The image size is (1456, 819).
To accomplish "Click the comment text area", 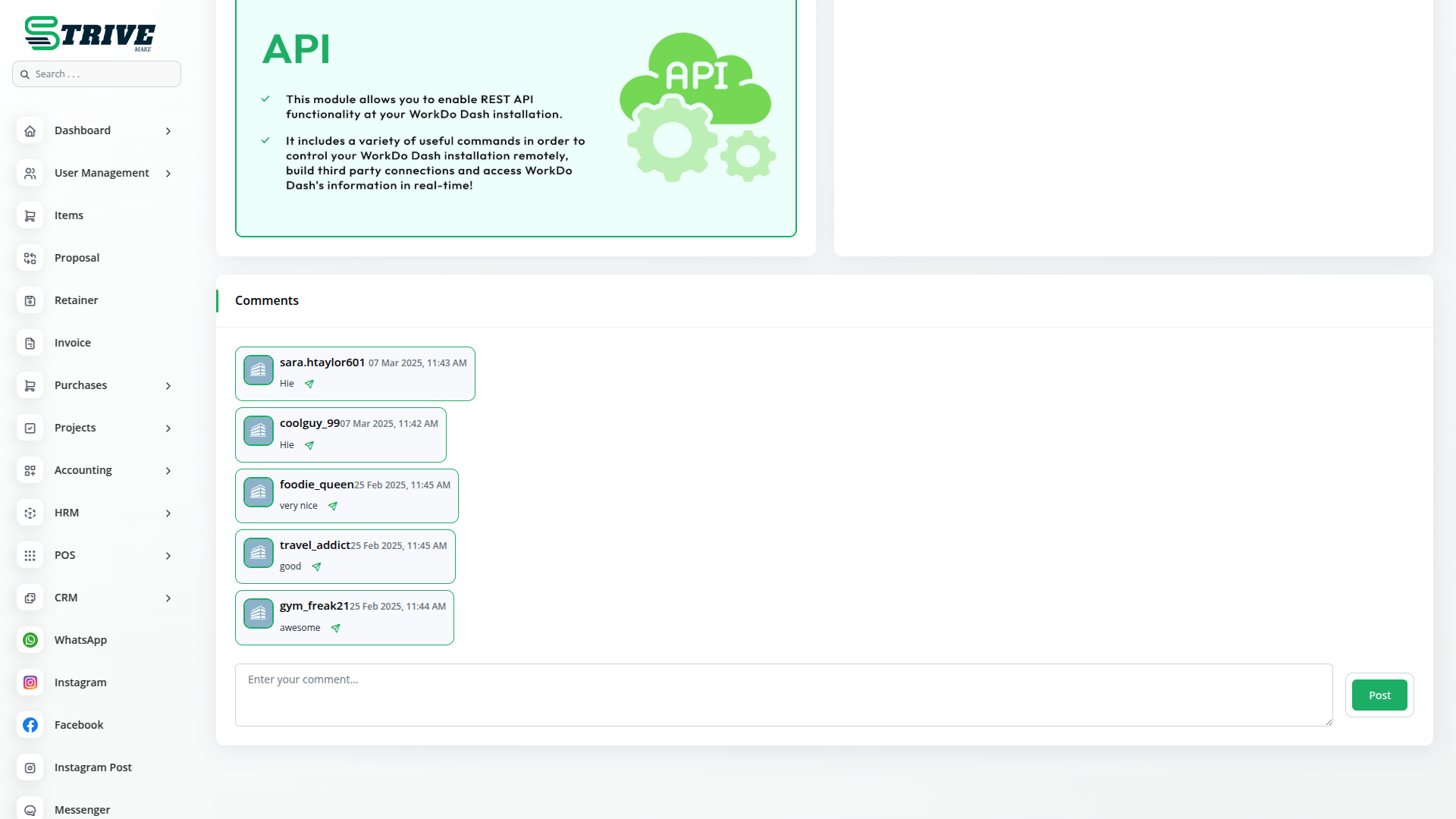I will click(x=783, y=695).
